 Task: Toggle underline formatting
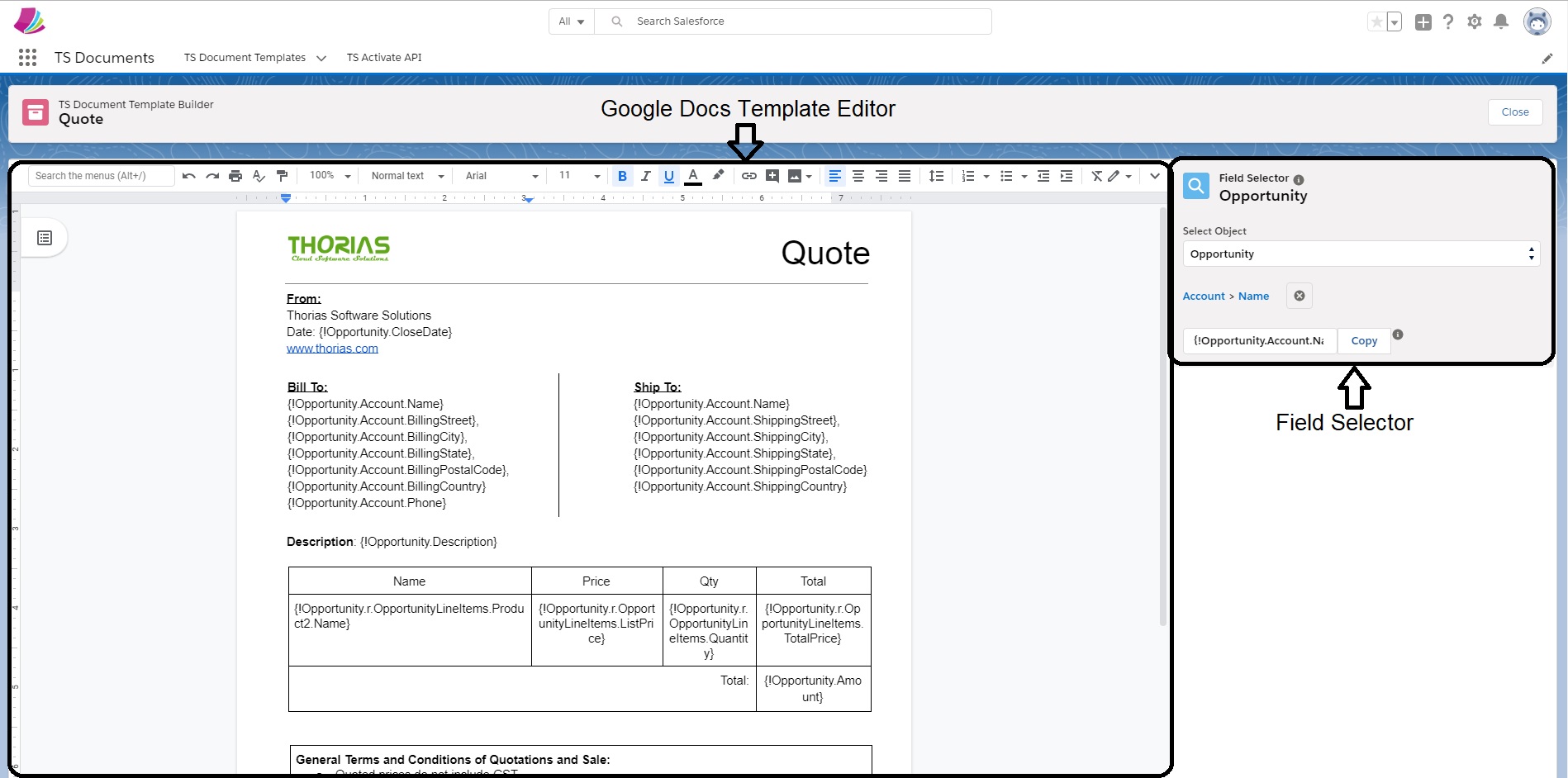coord(669,176)
